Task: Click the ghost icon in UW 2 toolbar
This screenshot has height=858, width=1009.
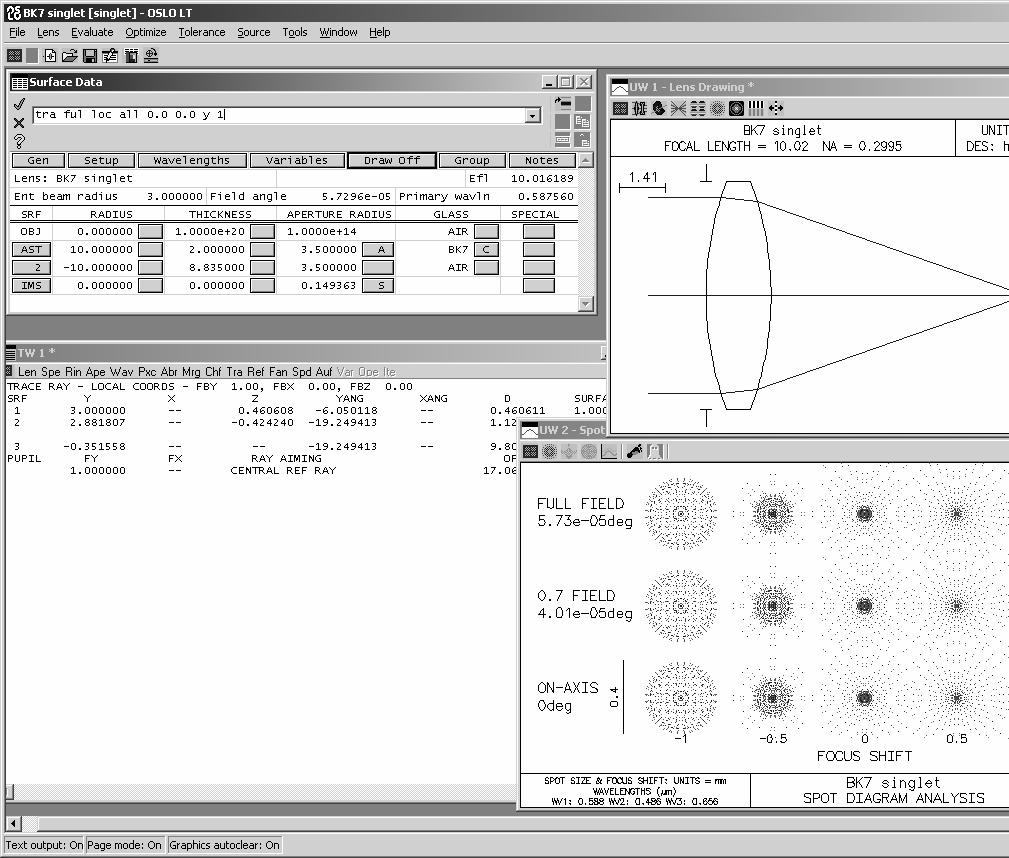Action: tap(654, 452)
